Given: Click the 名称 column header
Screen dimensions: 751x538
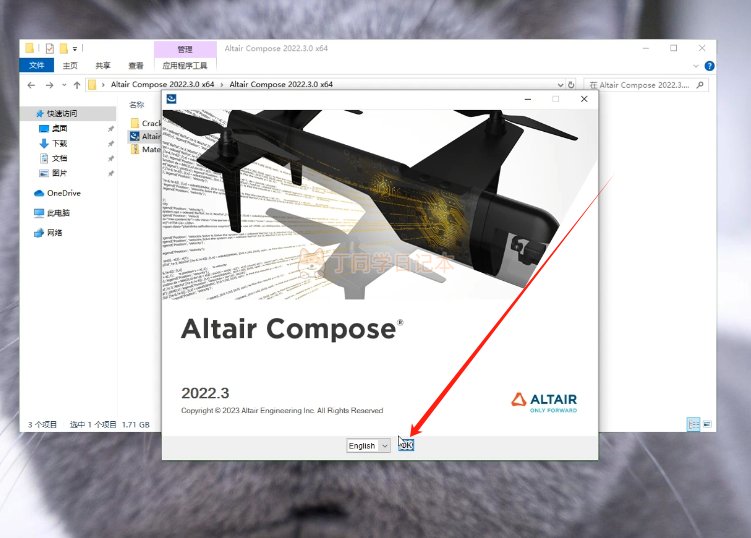Looking at the screenshot, I should tap(137, 104).
